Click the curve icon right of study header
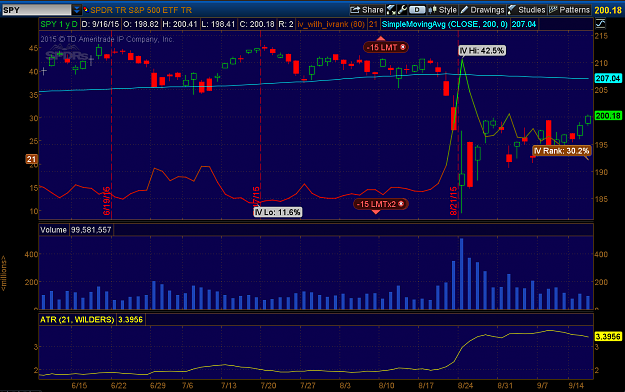The height and width of the screenshot is (392, 625). [x=600, y=24]
